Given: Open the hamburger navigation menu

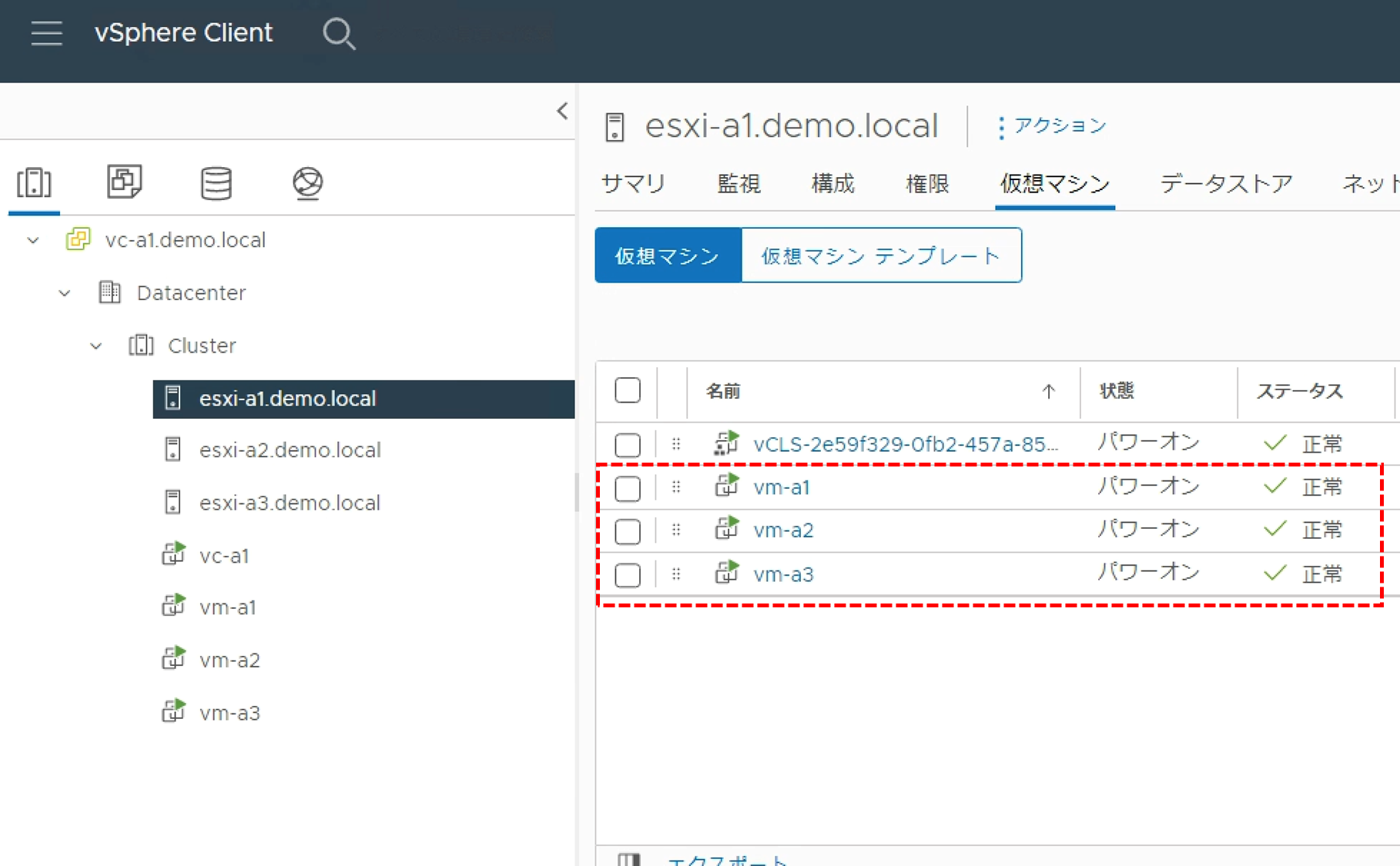Looking at the screenshot, I should pos(46,33).
